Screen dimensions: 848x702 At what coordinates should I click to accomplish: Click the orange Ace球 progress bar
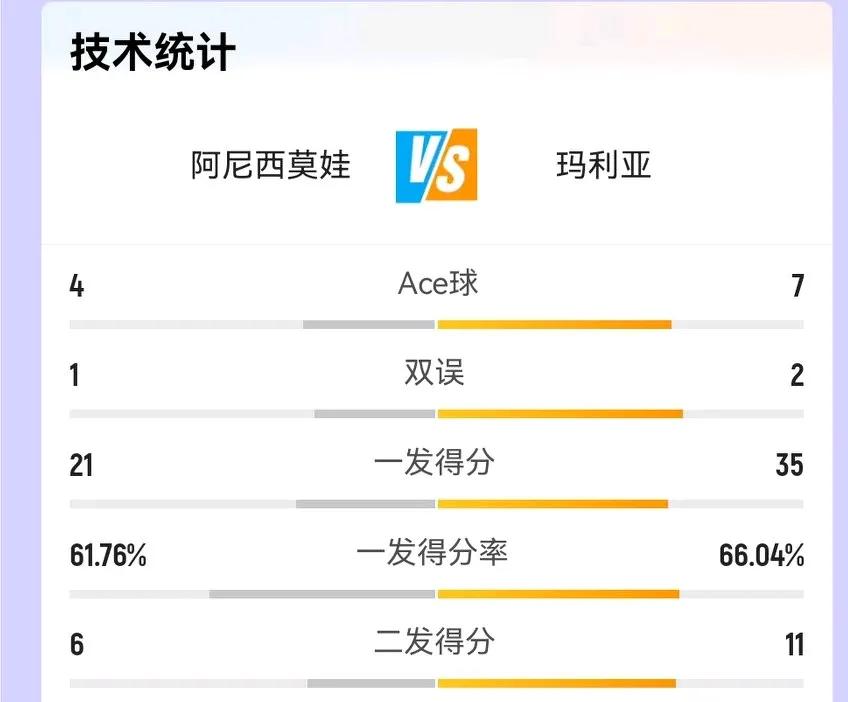tap(554, 324)
